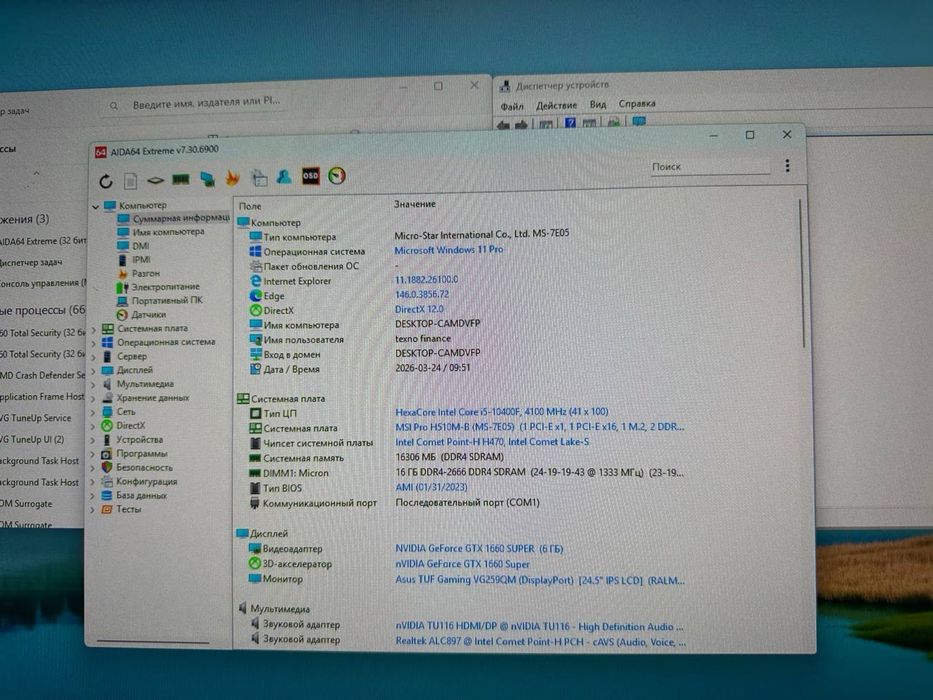This screenshot has height=700, width=933.
Task: Open 'Справка' menu in Device Manager window
Action: [637, 104]
